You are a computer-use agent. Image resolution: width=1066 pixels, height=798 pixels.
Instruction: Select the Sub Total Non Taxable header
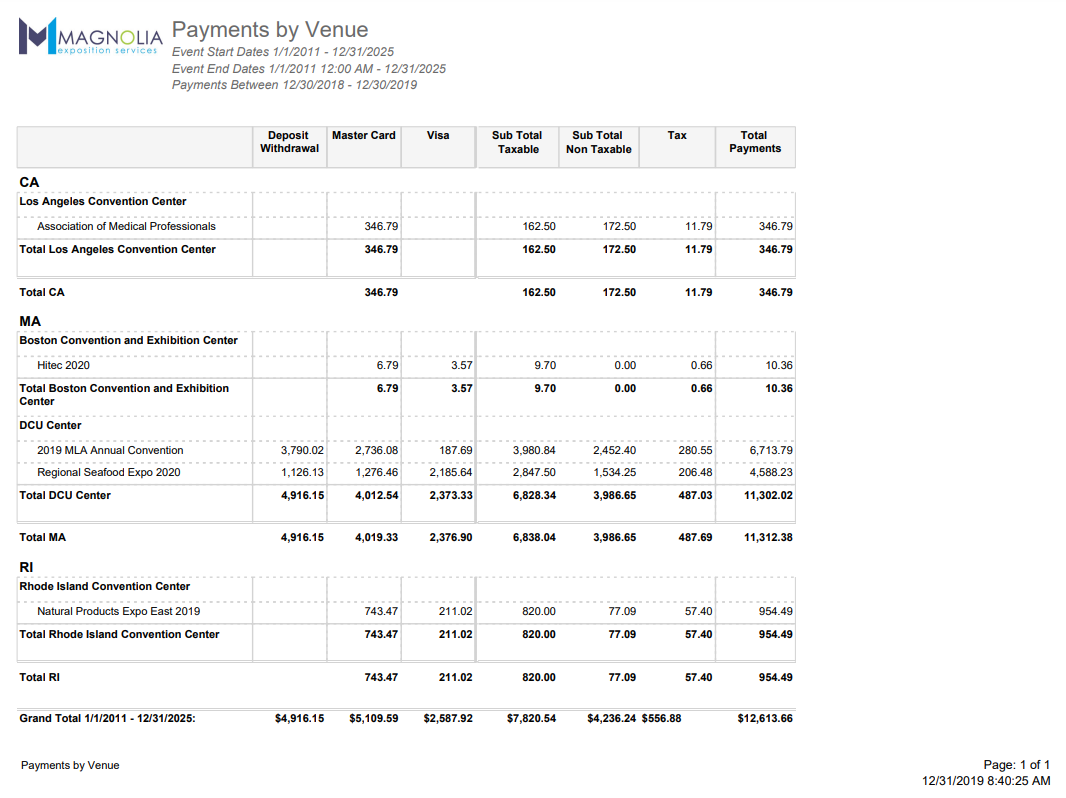tap(598, 142)
